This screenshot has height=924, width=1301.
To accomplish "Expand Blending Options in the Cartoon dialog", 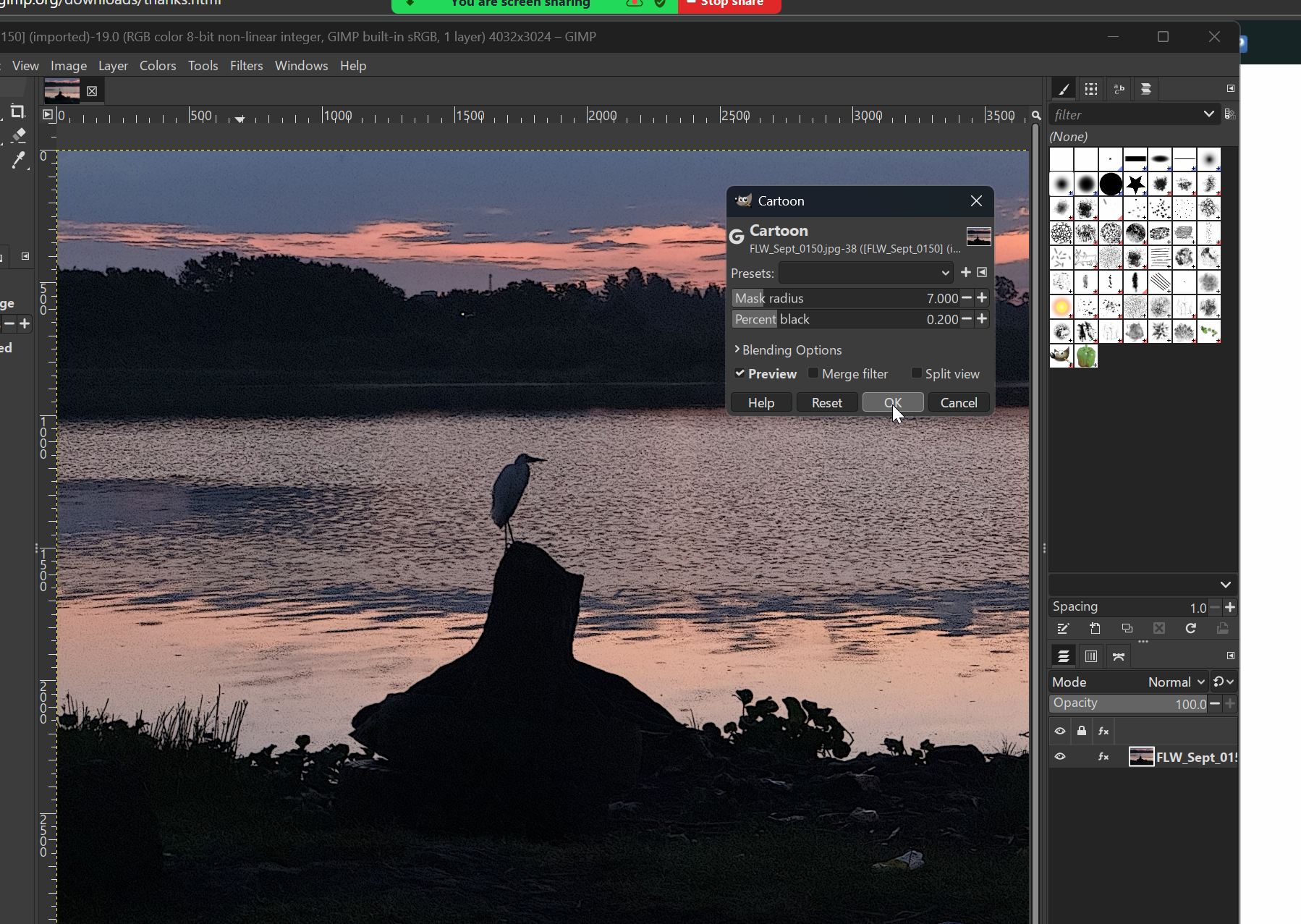I will pos(788,350).
